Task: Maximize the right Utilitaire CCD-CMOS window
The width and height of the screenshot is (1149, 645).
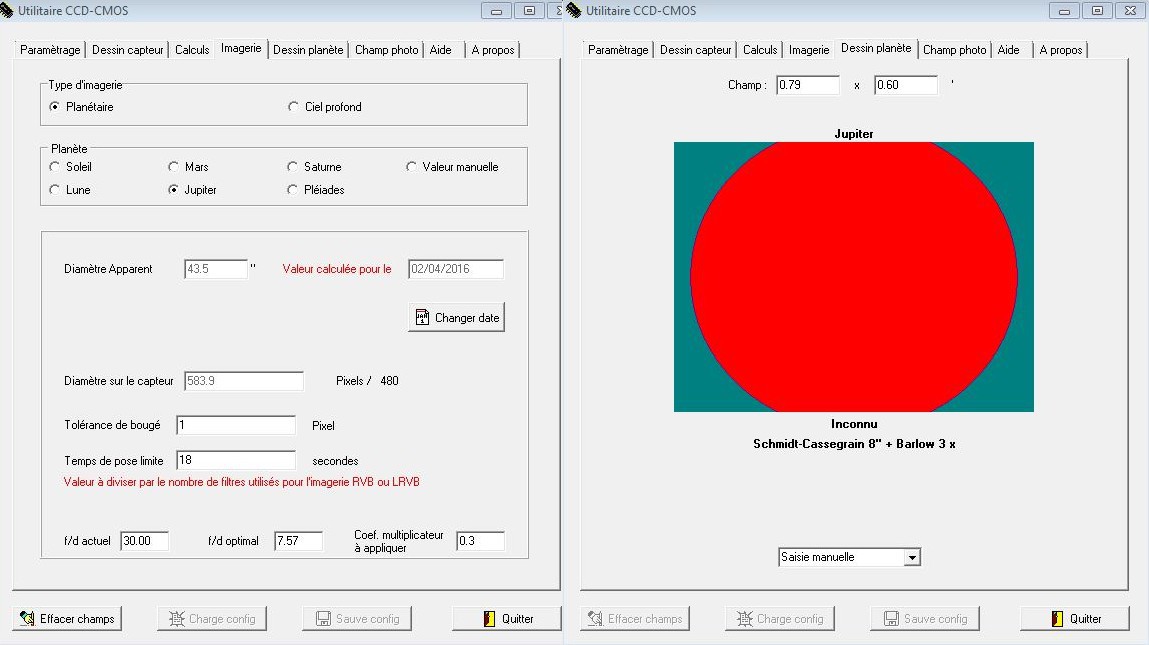Action: [1097, 11]
